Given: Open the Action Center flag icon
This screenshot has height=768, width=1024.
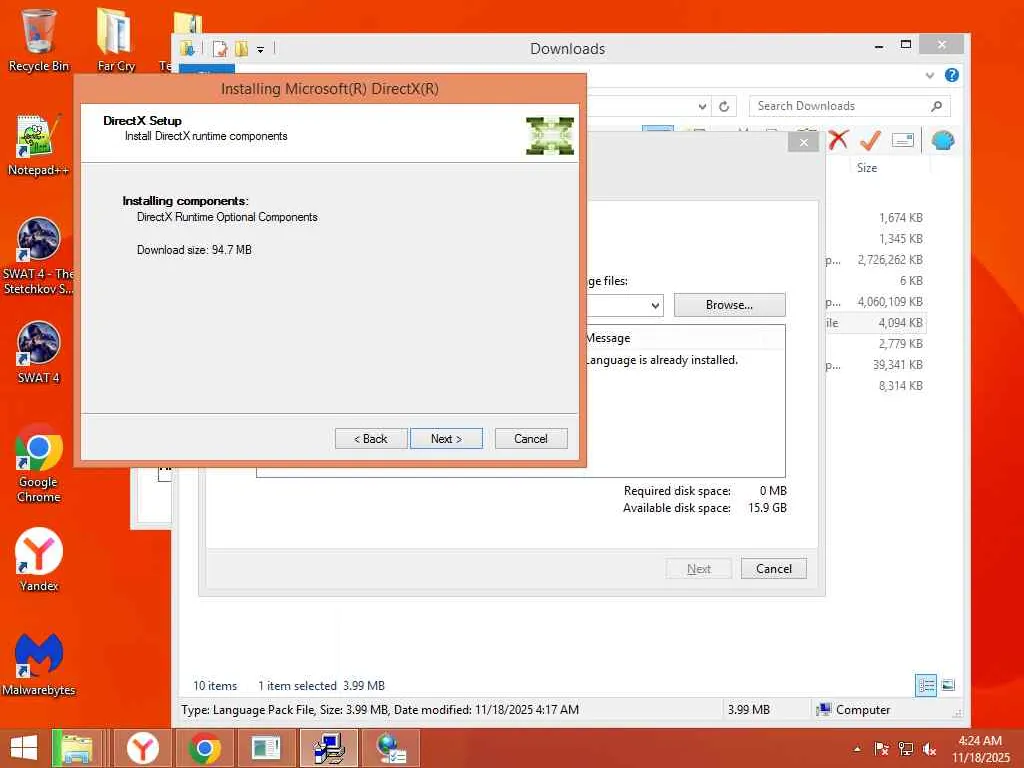Looking at the screenshot, I should (x=881, y=749).
